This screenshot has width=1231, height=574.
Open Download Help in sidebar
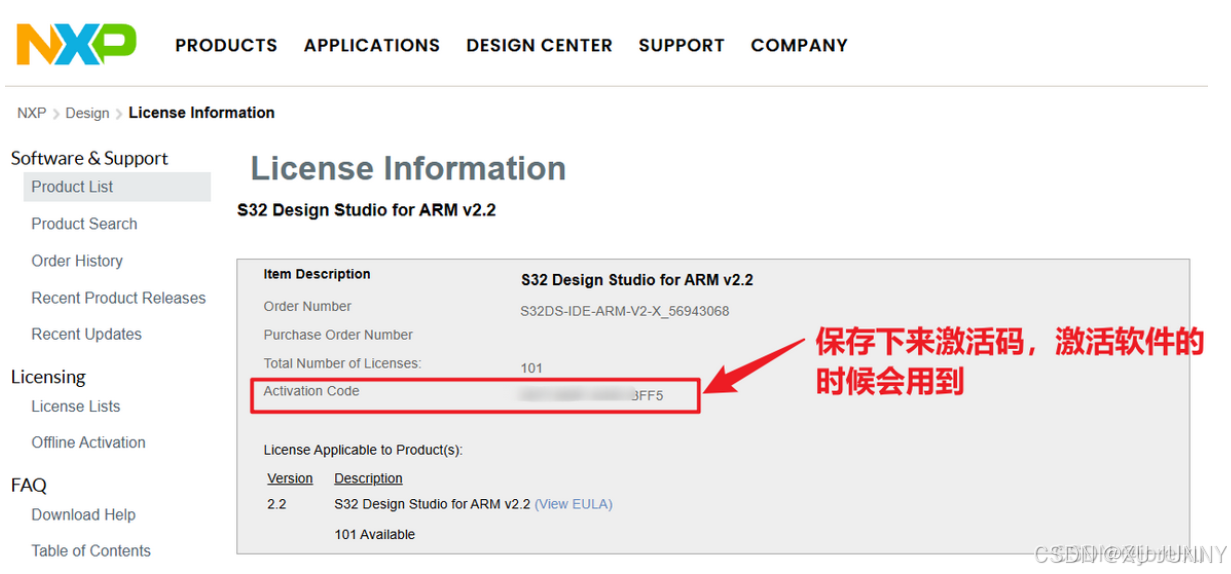(83, 515)
